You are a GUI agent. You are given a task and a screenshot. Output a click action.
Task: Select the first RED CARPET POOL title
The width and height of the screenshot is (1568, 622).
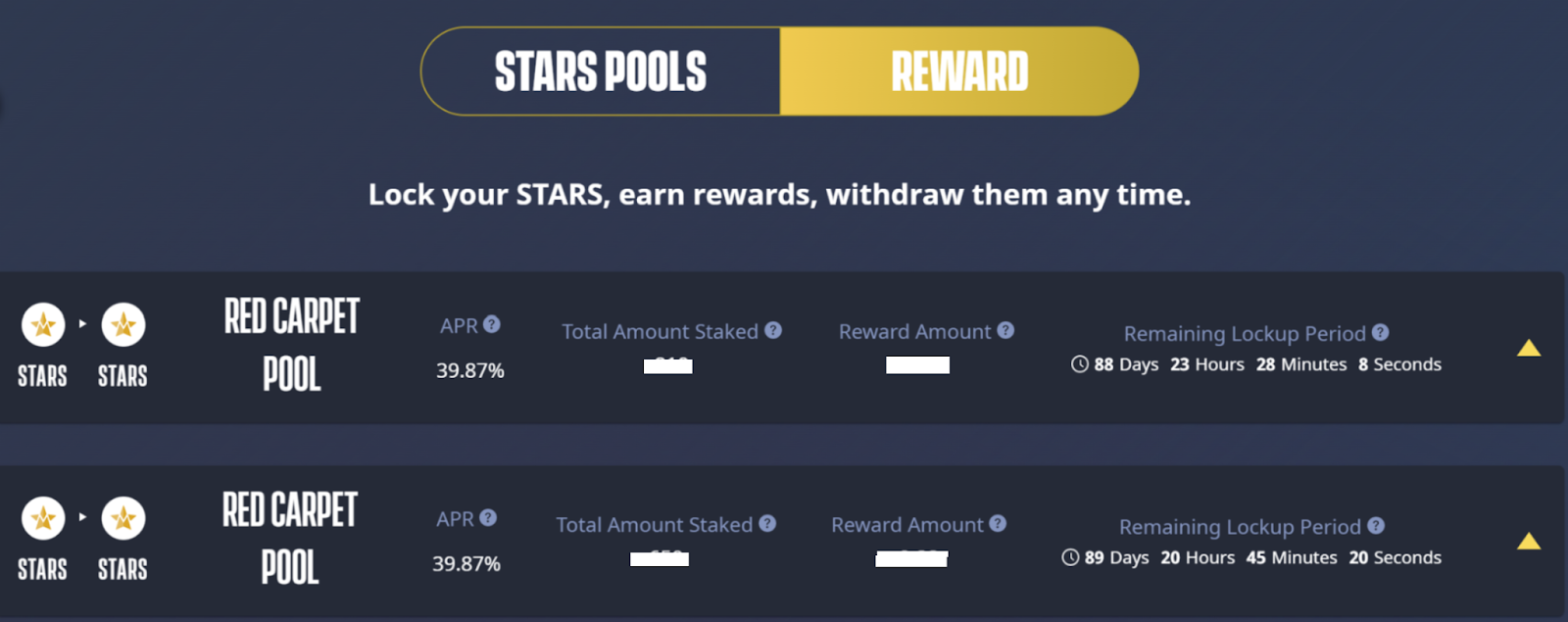(x=292, y=345)
